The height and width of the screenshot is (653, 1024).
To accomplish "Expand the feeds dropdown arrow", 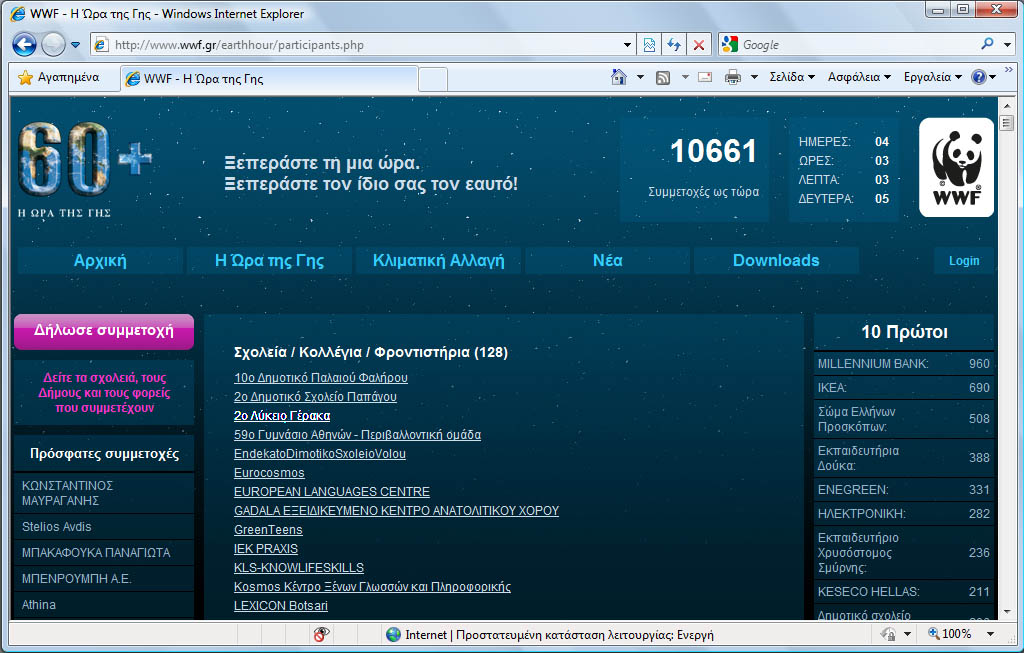I will 685,77.
